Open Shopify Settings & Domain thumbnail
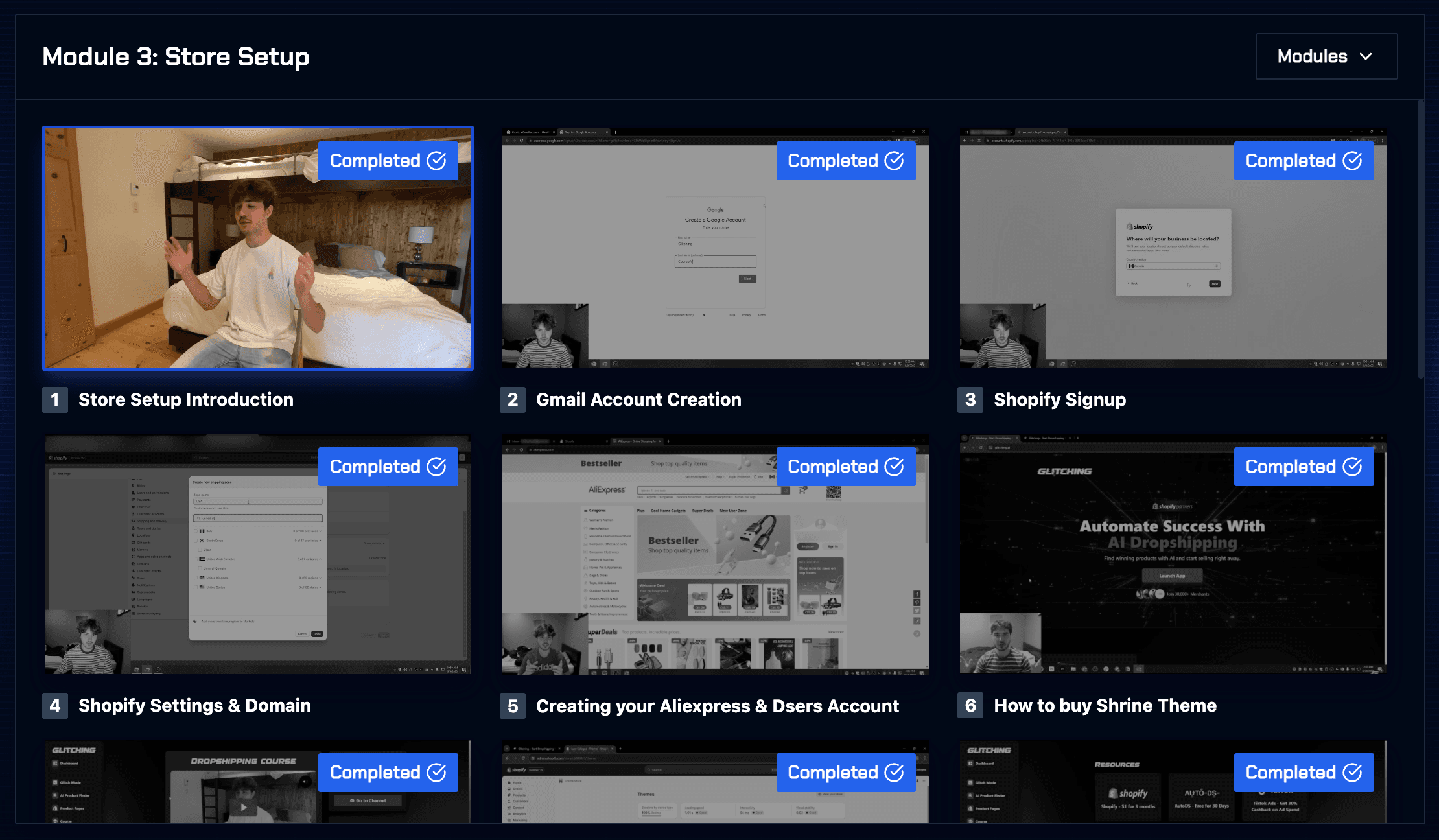The height and width of the screenshot is (840, 1439). click(x=258, y=554)
